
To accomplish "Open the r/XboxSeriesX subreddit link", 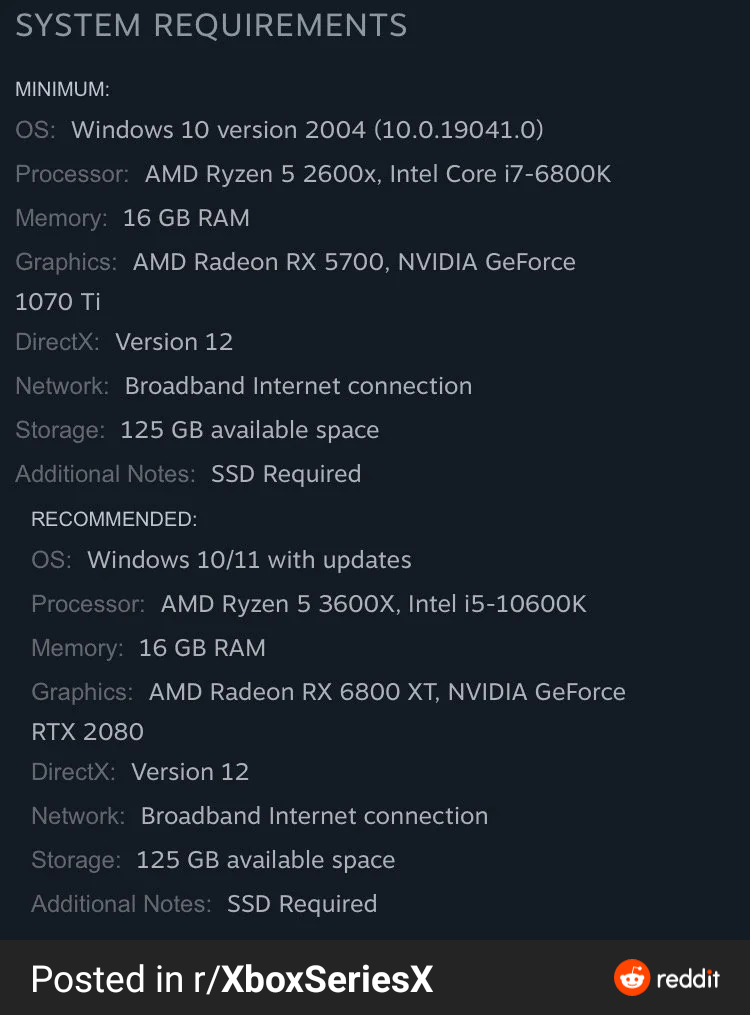I will pyautogui.click(x=313, y=979).
